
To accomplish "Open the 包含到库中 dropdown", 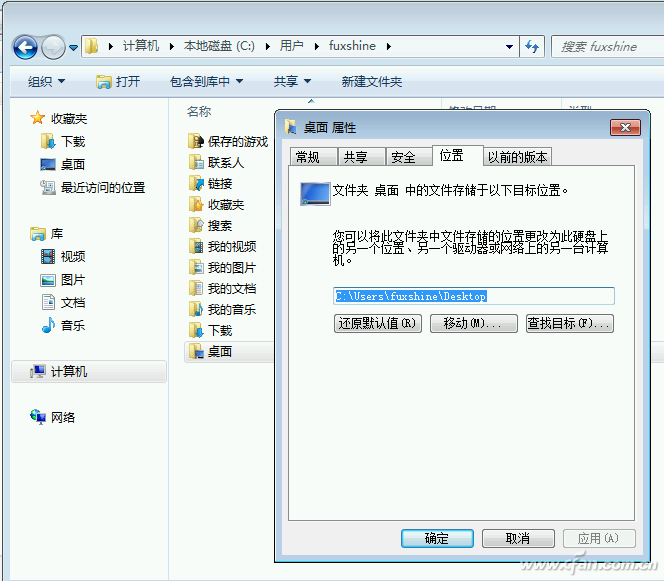I will pyautogui.click(x=206, y=81).
